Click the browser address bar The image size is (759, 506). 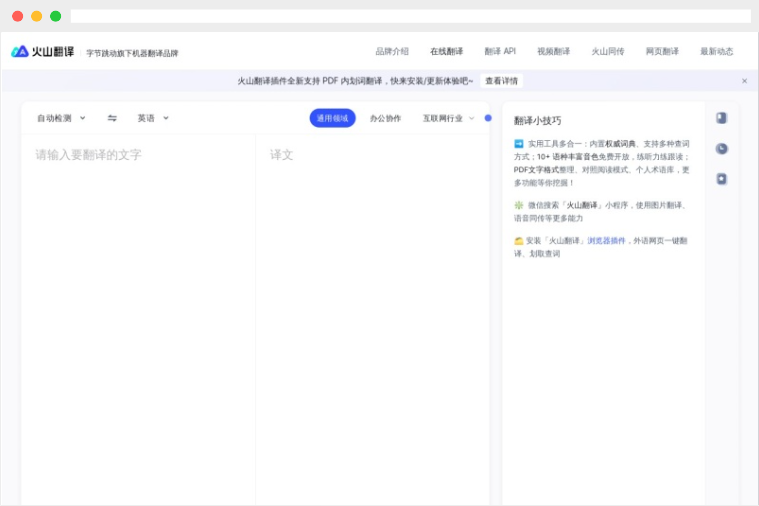point(410,16)
